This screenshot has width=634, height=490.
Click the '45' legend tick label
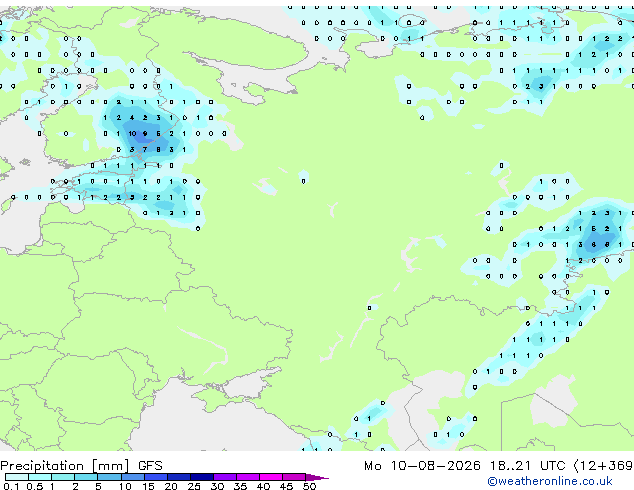coord(286,486)
